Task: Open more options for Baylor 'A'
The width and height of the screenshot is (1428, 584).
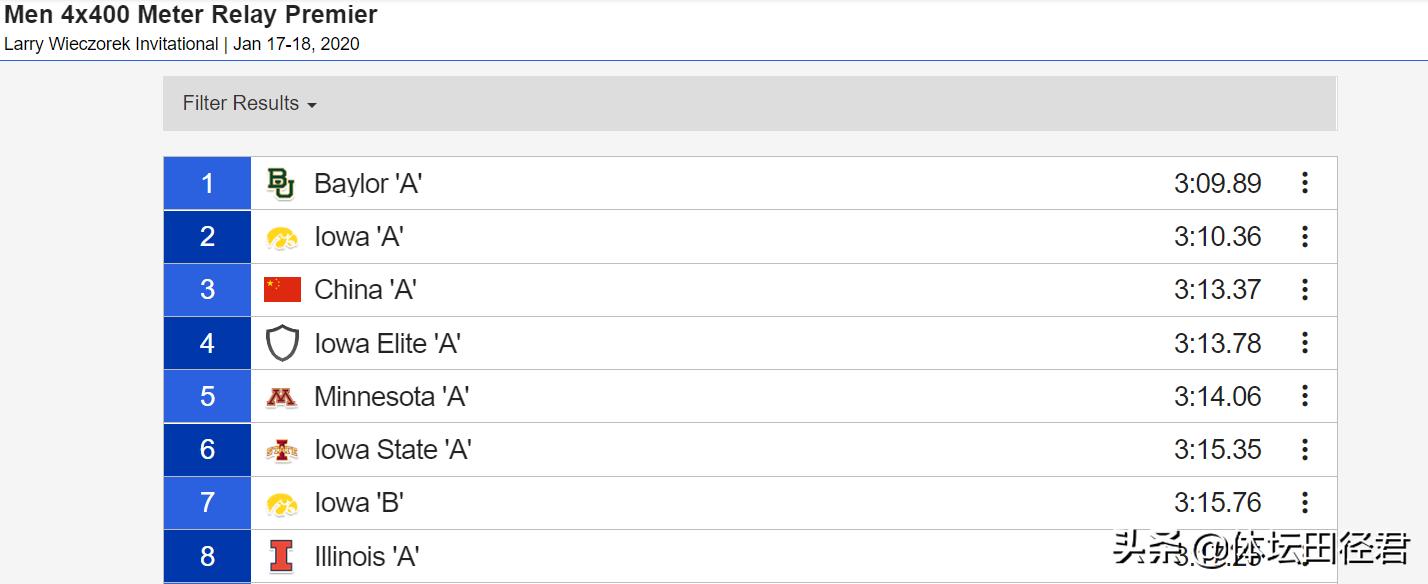Action: coord(1304,183)
